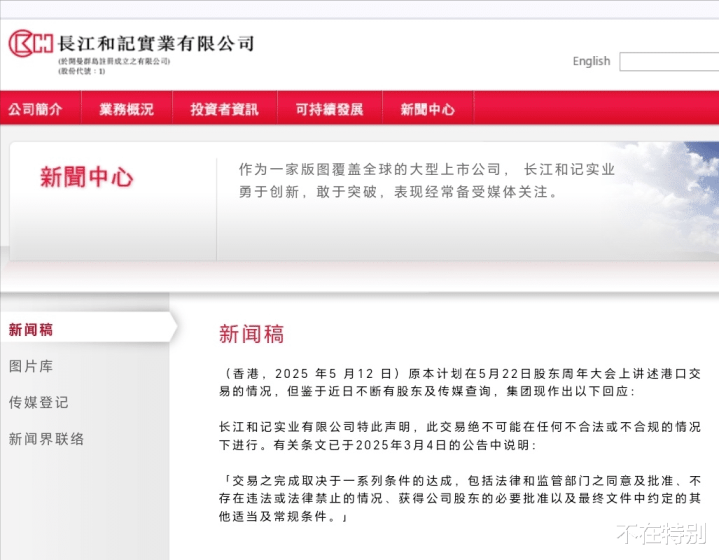
Task: Open 投資者資訊 menu
Action: (x=225, y=109)
